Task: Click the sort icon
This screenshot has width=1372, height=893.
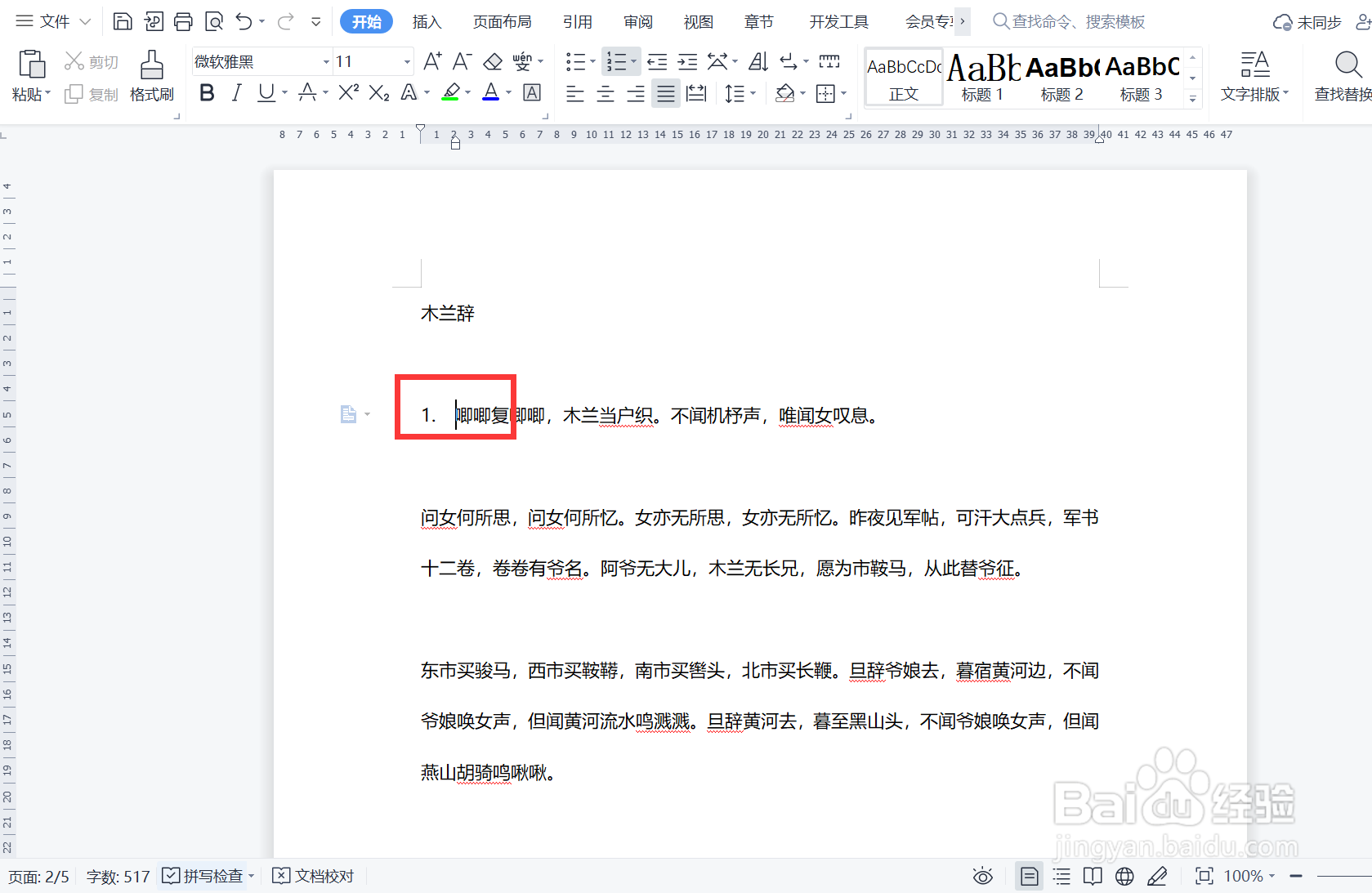Action: 758,61
